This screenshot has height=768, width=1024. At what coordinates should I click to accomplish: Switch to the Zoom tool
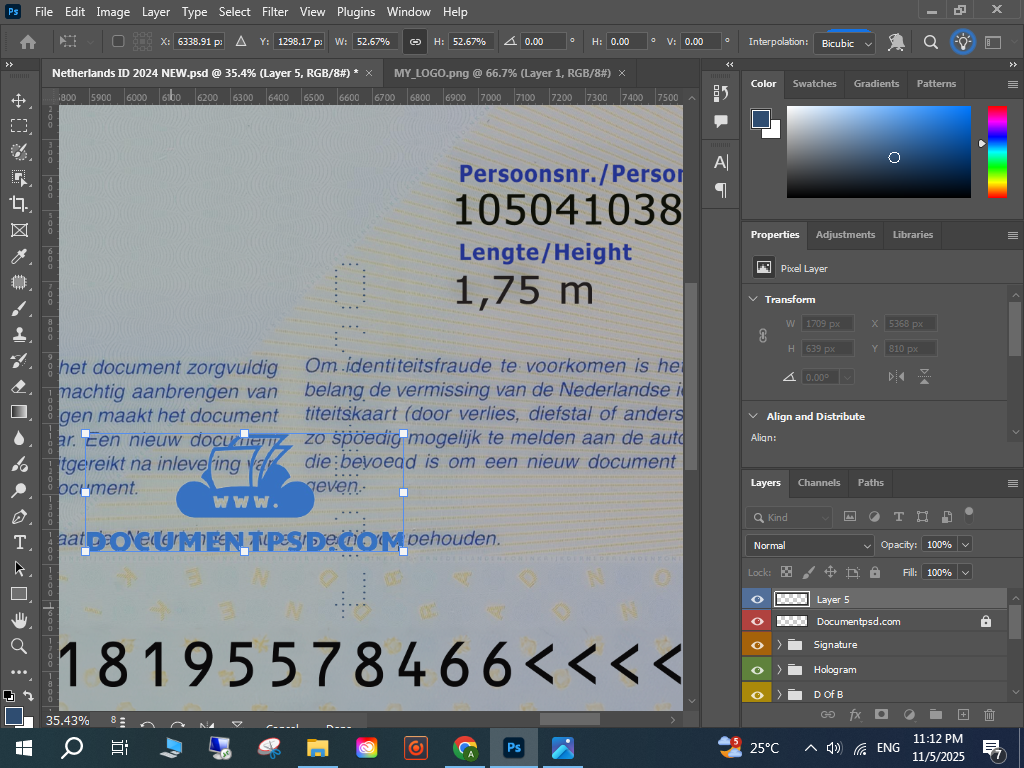(19, 646)
